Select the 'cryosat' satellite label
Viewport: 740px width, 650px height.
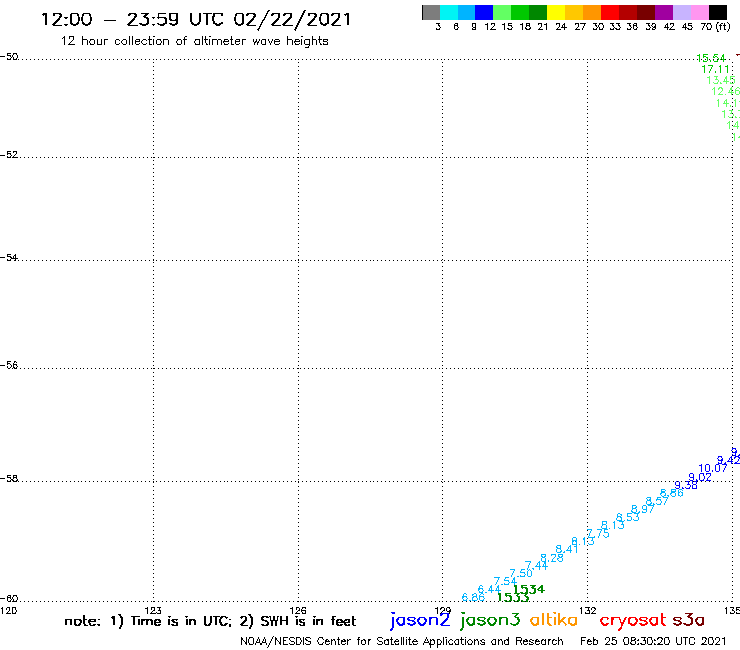[633, 620]
